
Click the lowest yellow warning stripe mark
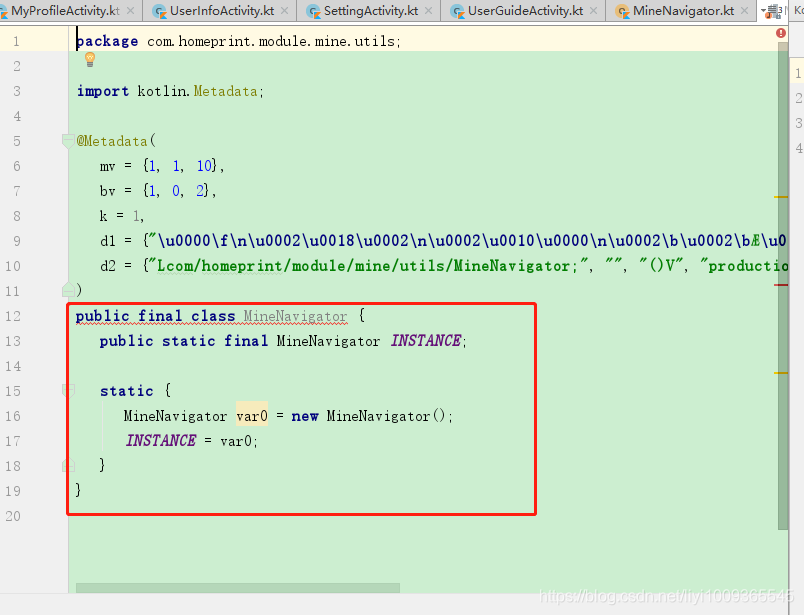click(x=781, y=373)
